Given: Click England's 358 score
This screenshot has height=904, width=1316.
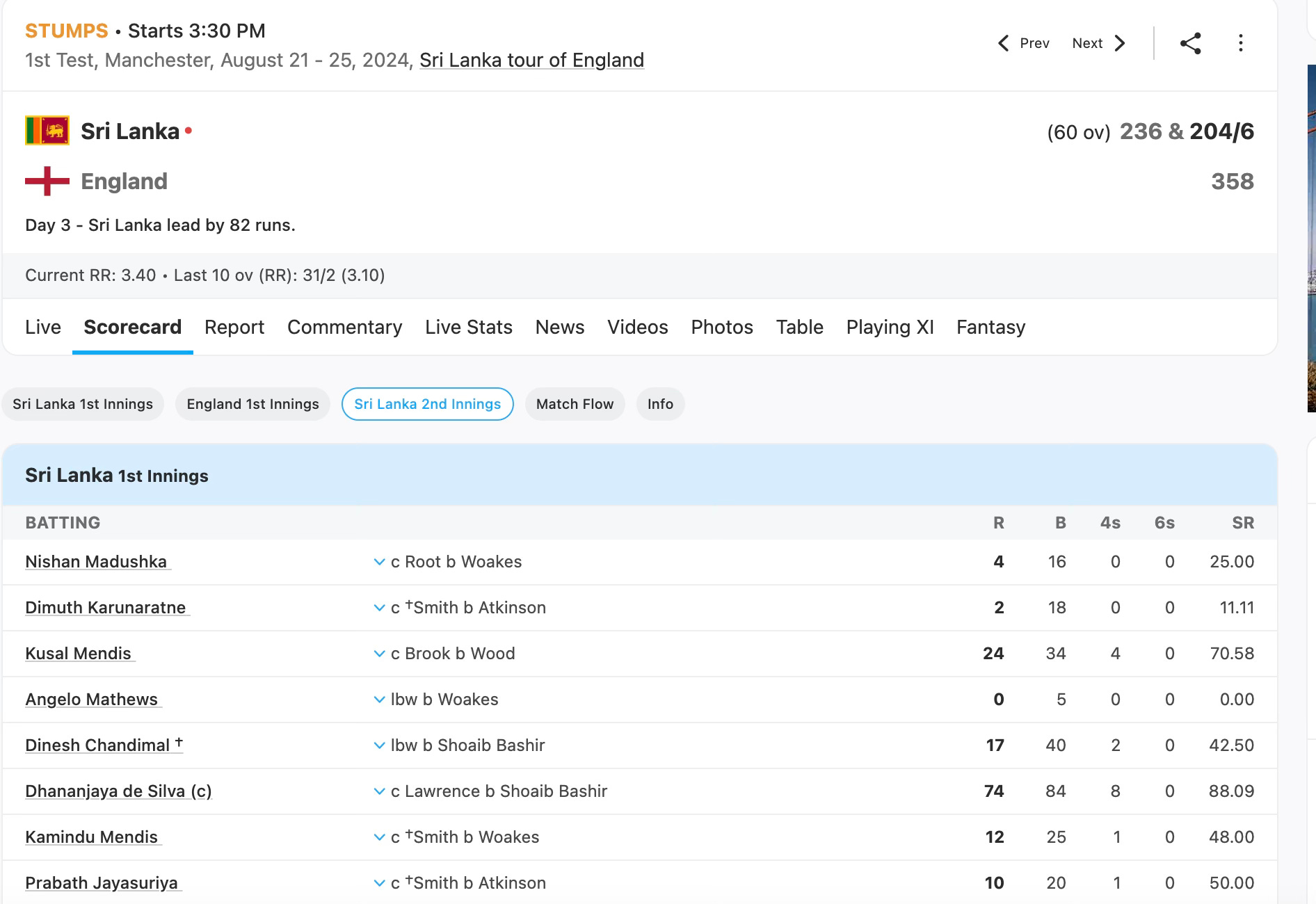Looking at the screenshot, I should (1233, 181).
